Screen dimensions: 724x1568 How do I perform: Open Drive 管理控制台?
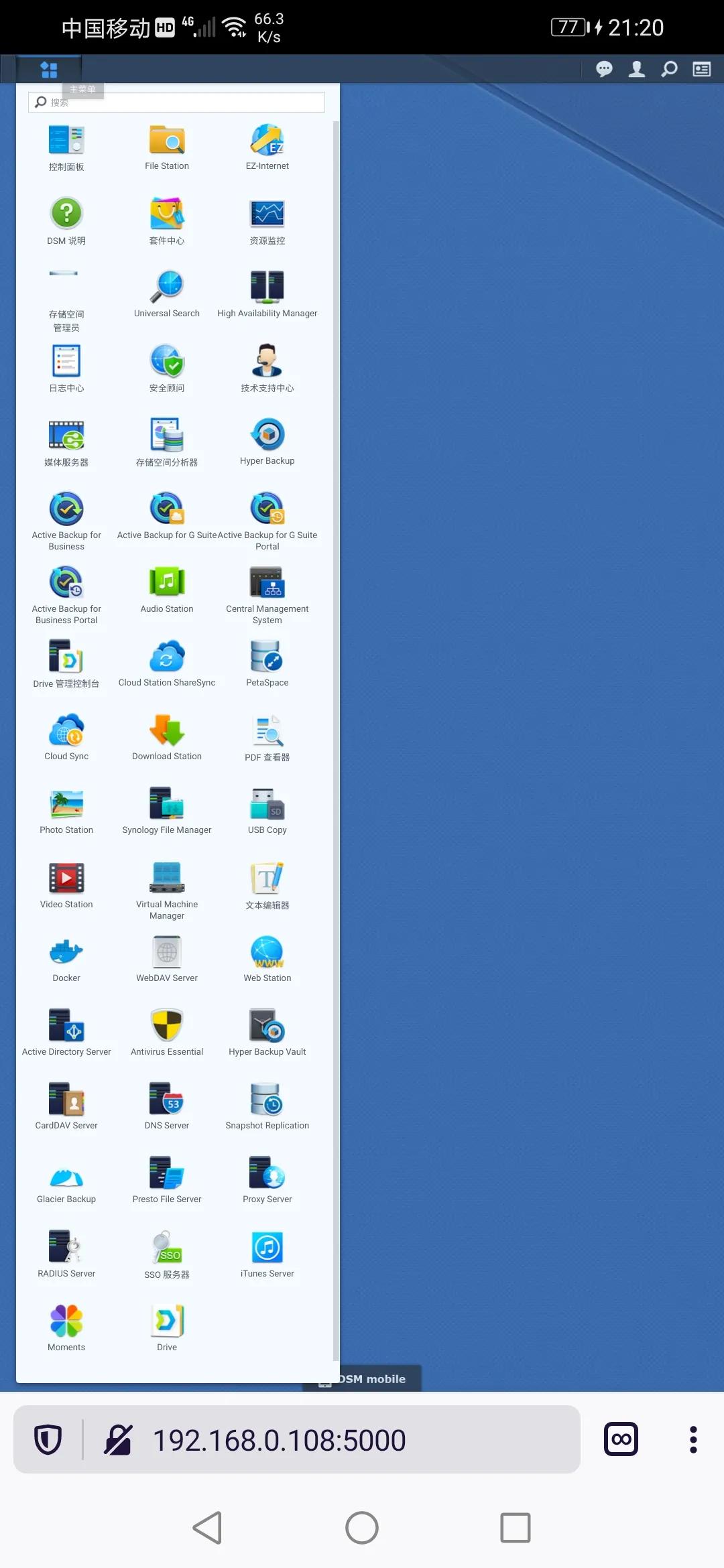point(66,664)
